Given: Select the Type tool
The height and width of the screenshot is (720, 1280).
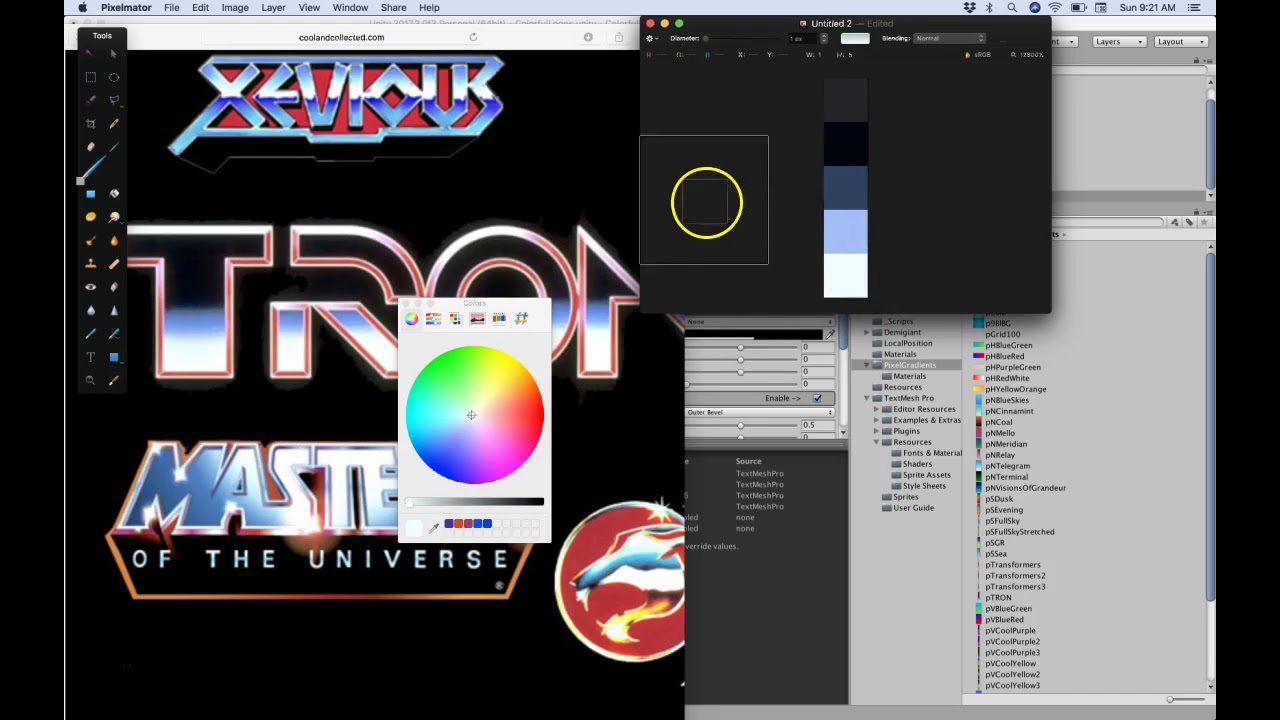Looking at the screenshot, I should [91, 357].
